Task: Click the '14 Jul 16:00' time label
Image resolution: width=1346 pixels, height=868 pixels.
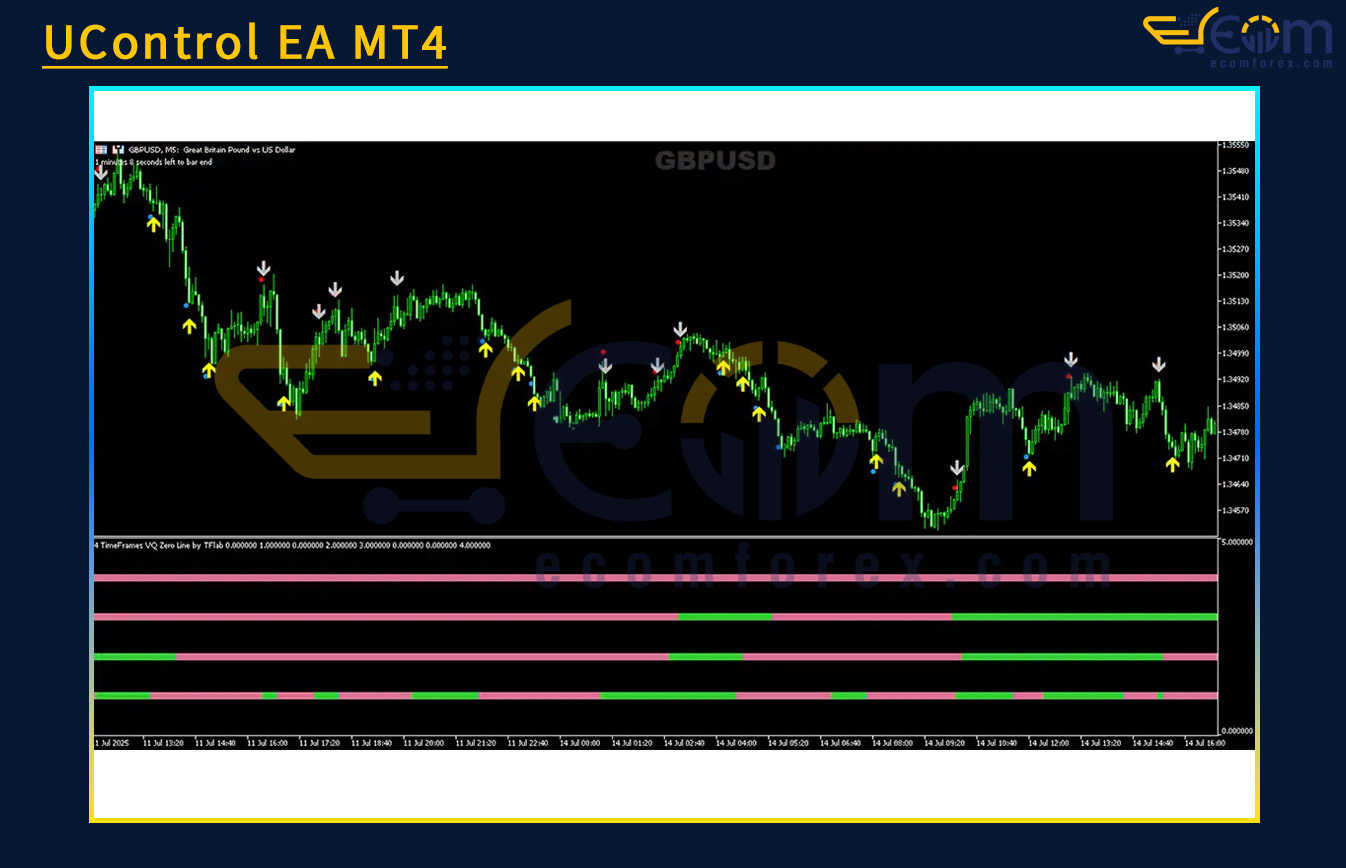Action: (x=1204, y=743)
